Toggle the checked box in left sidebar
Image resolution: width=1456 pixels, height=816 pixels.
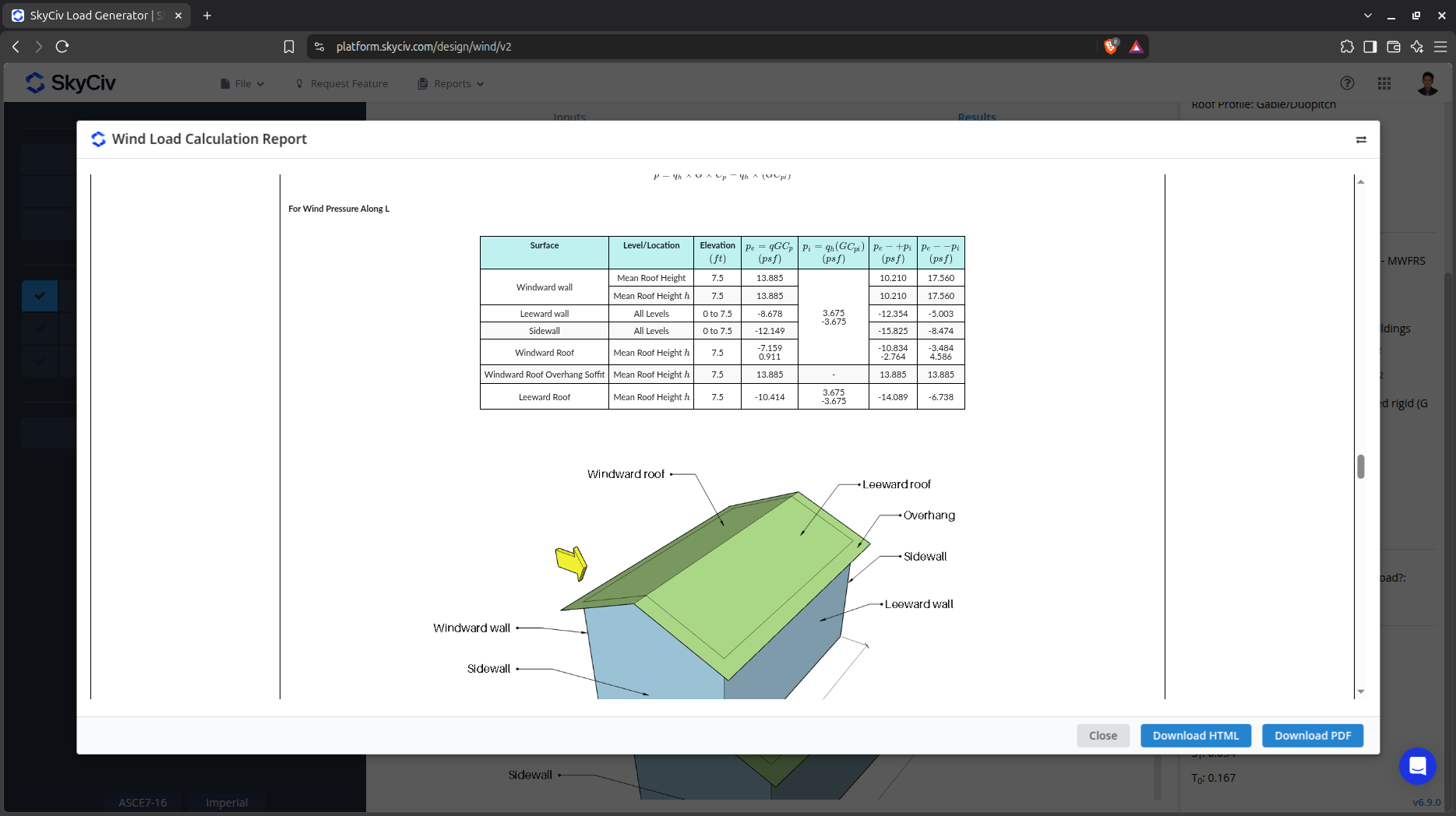[x=40, y=296]
